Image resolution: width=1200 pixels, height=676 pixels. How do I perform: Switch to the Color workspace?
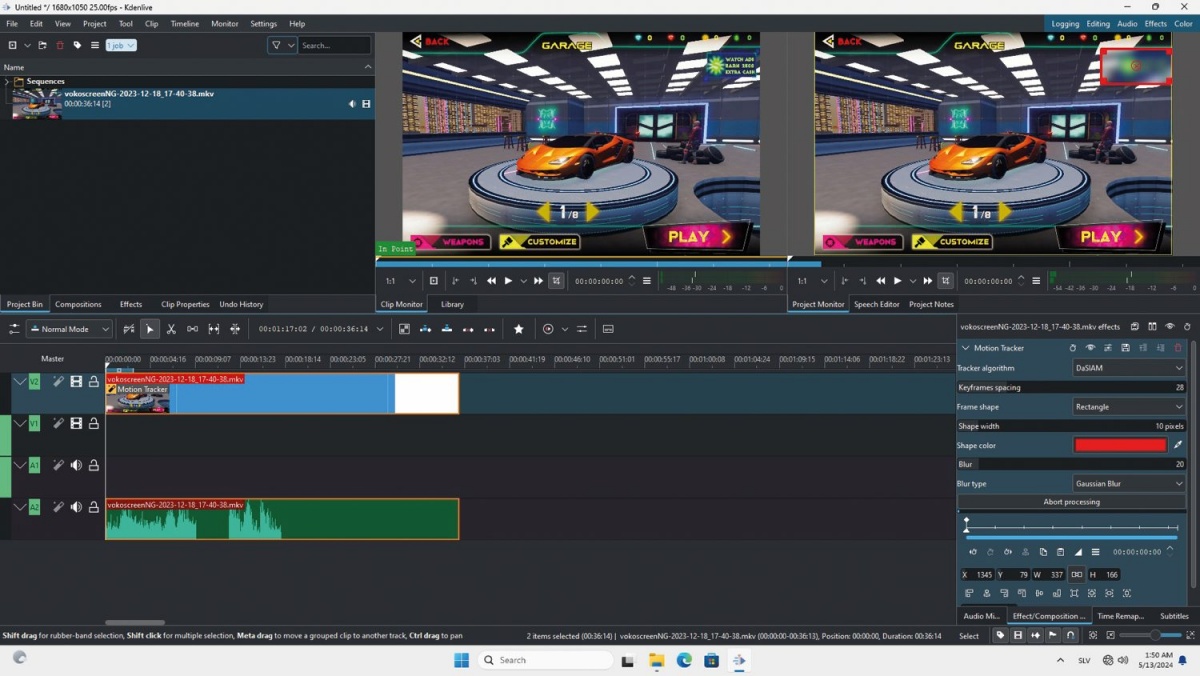tap(1183, 23)
